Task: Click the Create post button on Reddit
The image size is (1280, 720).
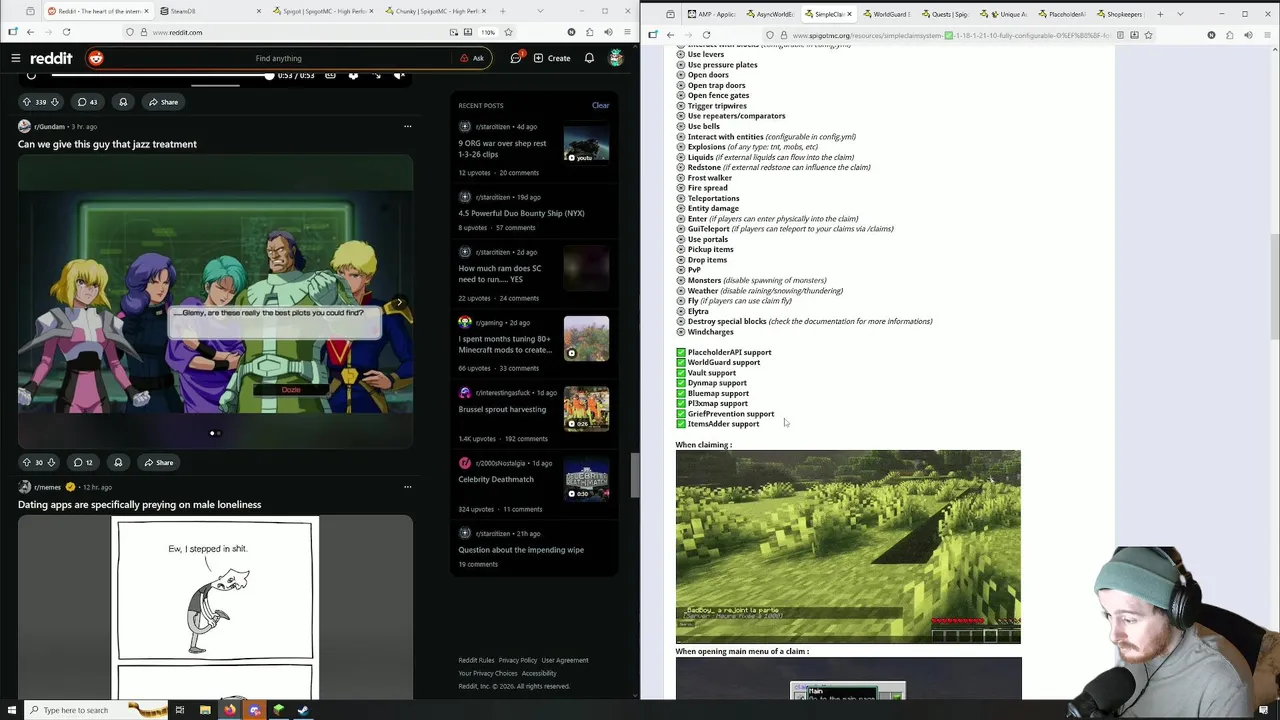Action: [552, 58]
